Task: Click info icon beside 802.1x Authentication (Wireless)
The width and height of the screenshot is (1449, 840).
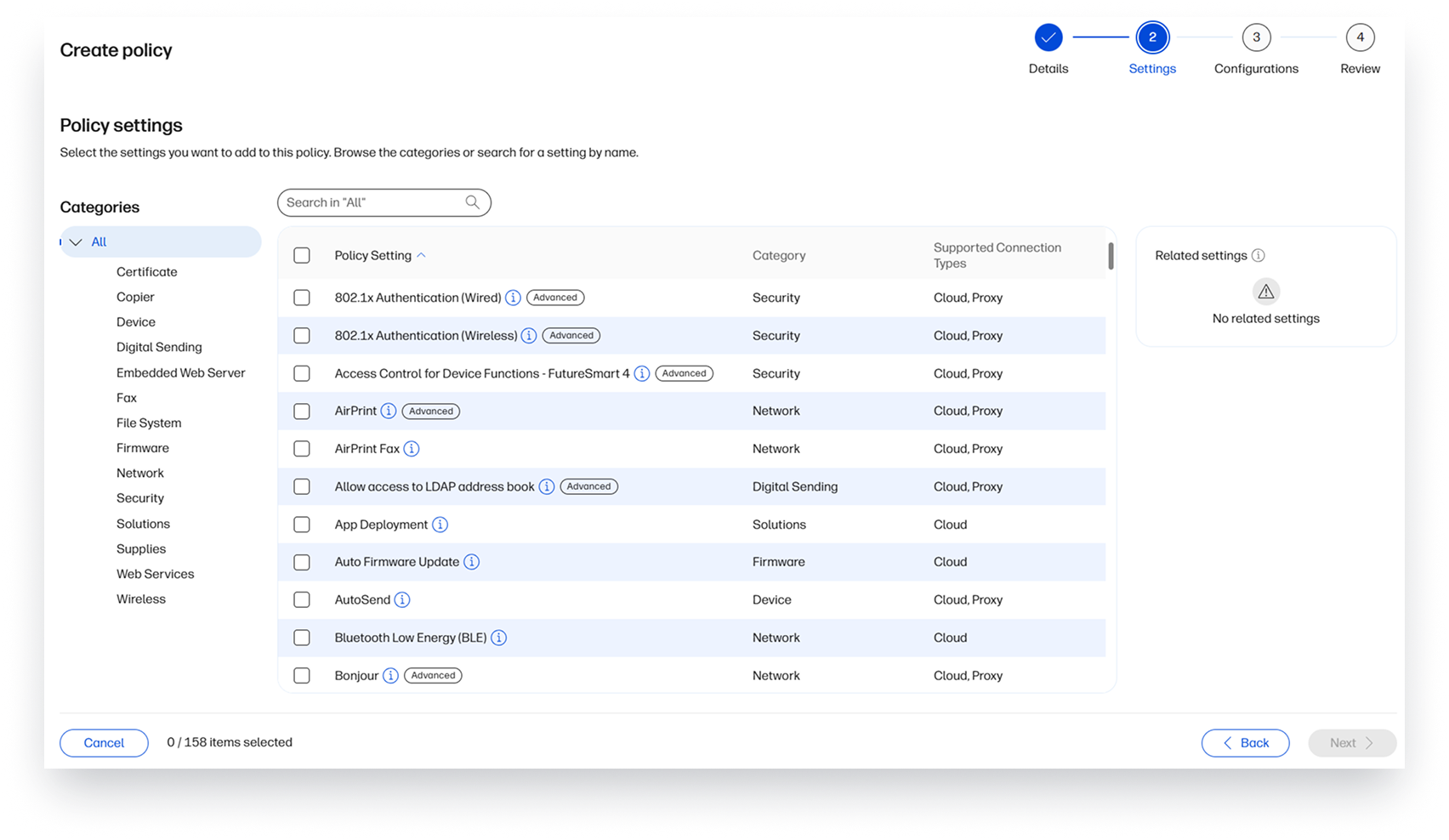Action: (x=529, y=336)
